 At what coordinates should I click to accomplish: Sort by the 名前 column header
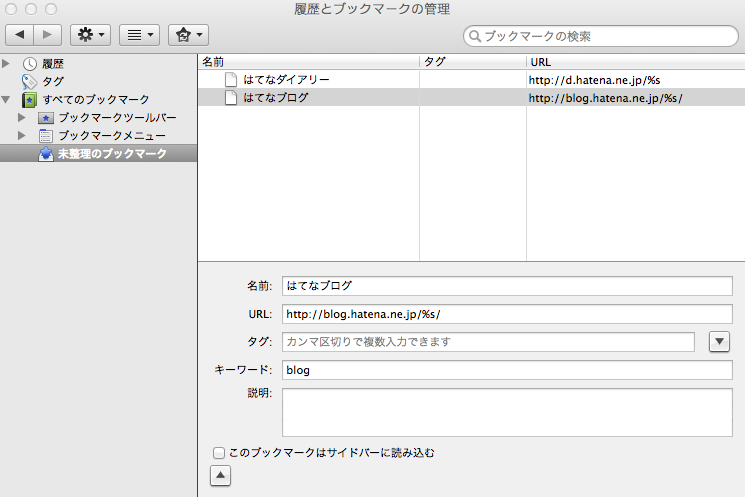(x=308, y=62)
